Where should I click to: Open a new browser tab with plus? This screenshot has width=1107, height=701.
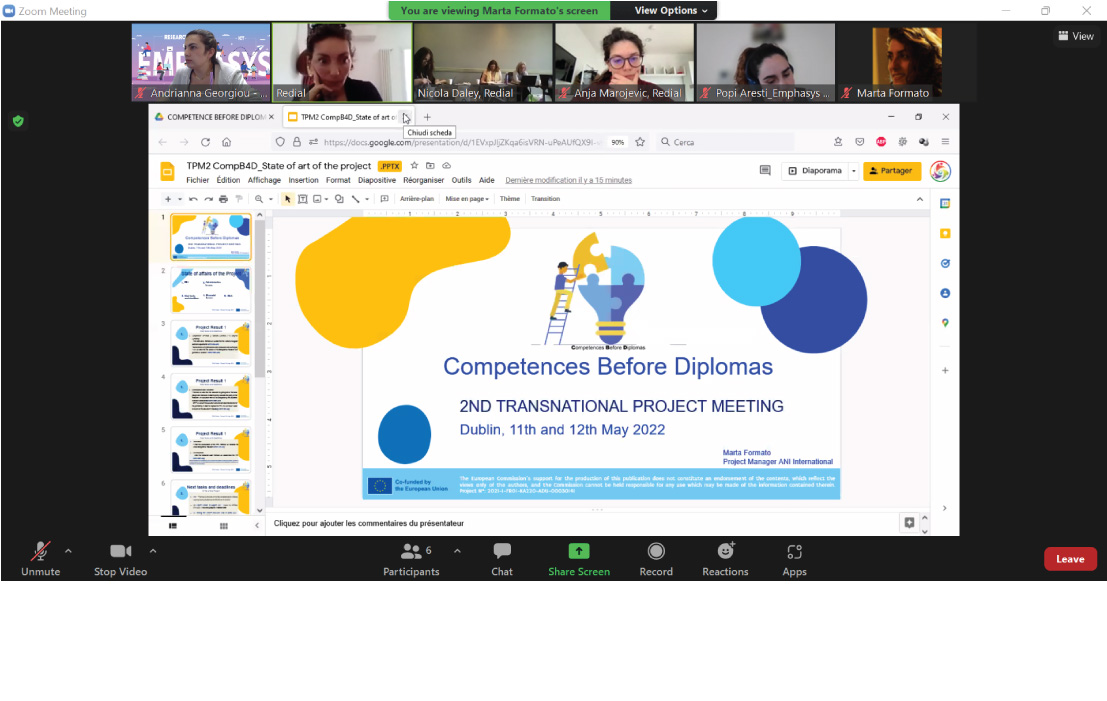(x=427, y=117)
